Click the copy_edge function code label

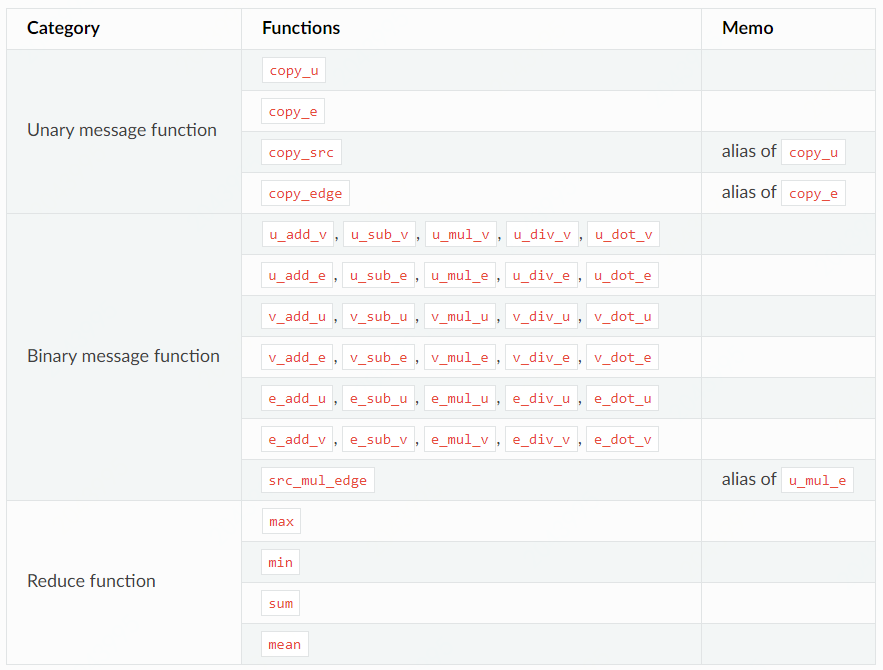305,194
